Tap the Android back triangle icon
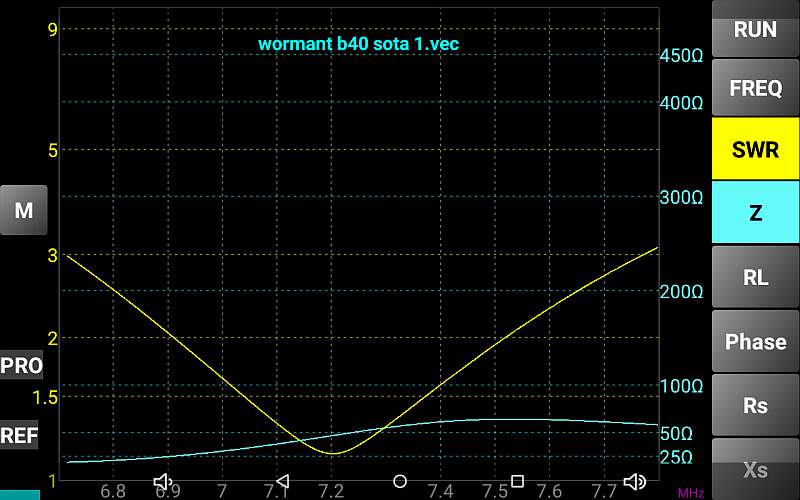This screenshot has height=500, width=800. click(282, 482)
